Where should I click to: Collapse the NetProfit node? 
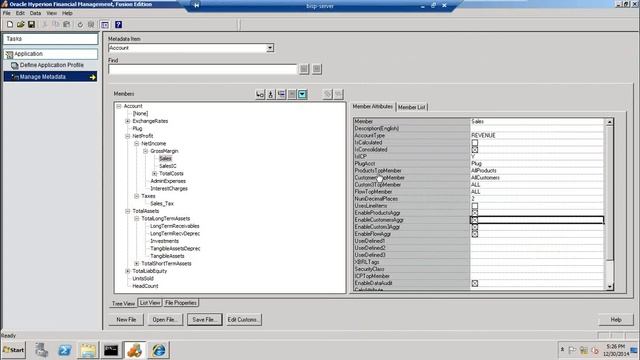128,136
